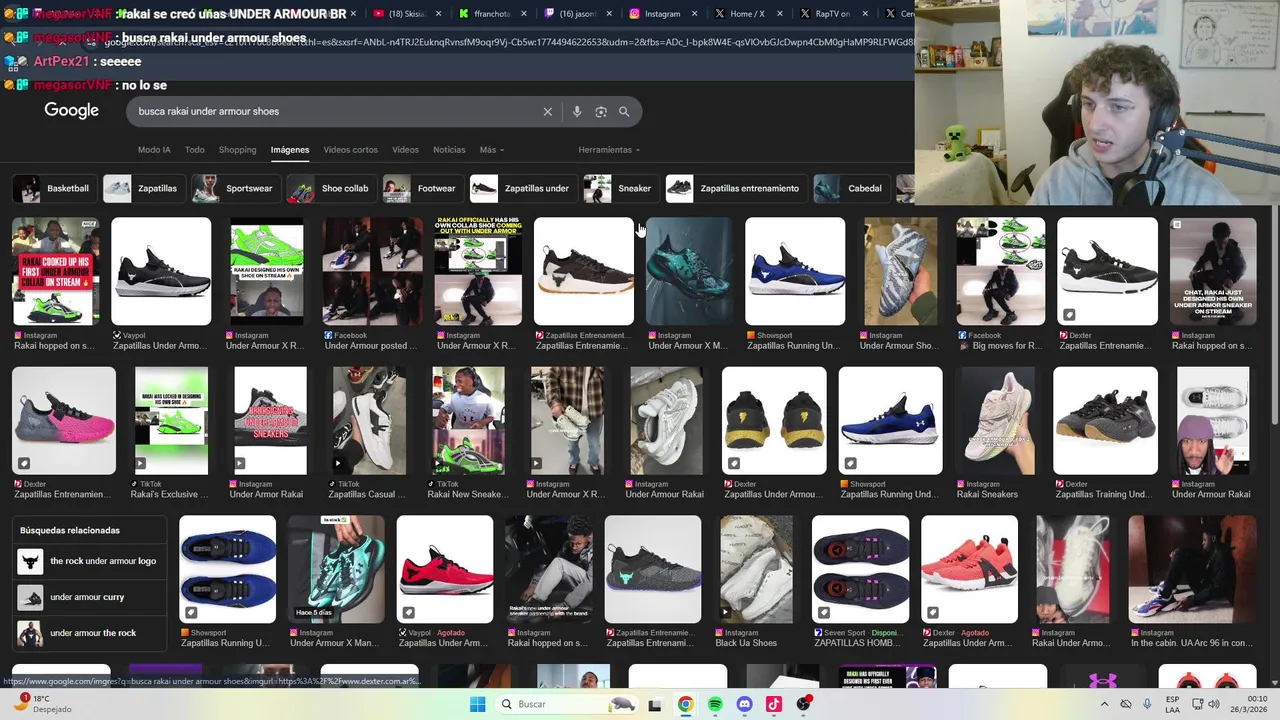Open 'Zapatillas Training Und...' Dexter result

click(1105, 420)
